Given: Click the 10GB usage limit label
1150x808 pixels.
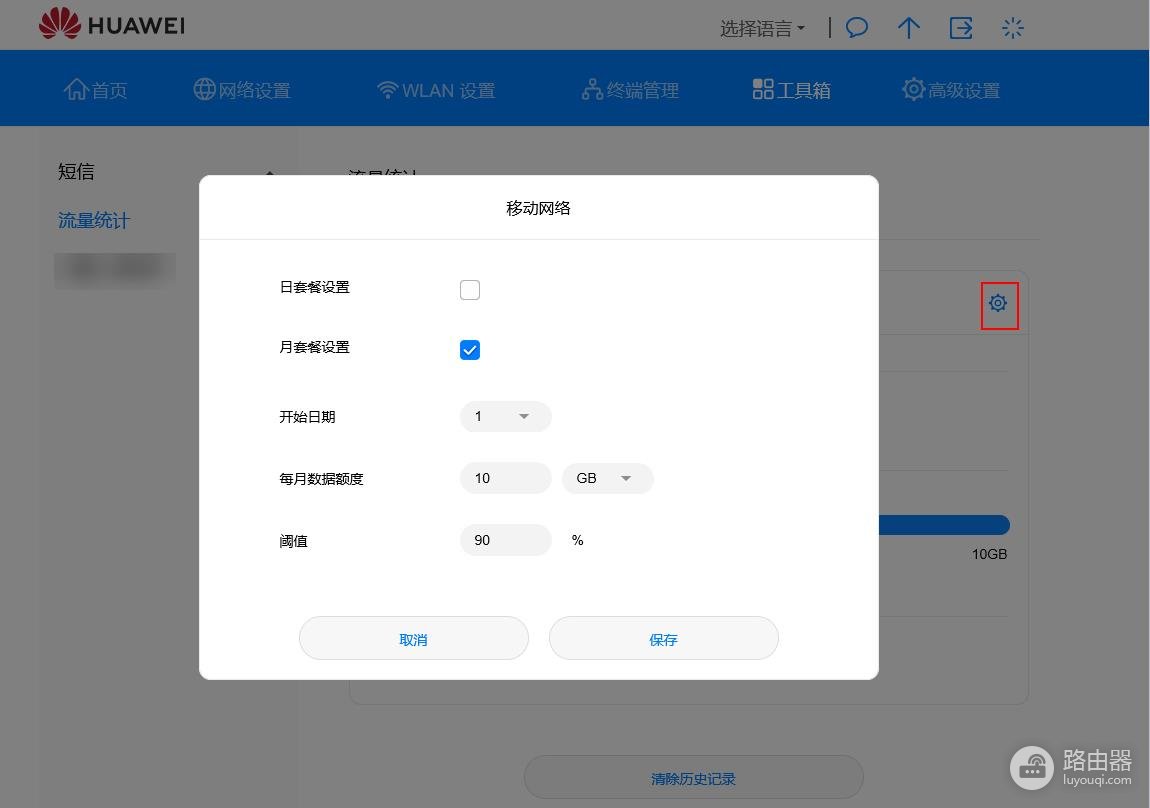Looking at the screenshot, I should (989, 554).
